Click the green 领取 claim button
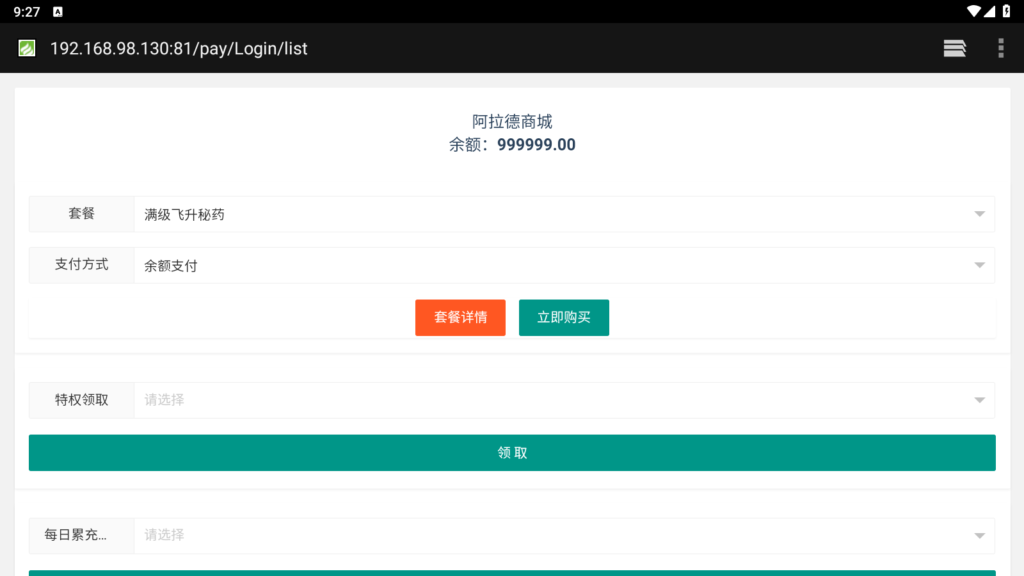Viewport: 1024px width, 576px height. (x=512, y=452)
